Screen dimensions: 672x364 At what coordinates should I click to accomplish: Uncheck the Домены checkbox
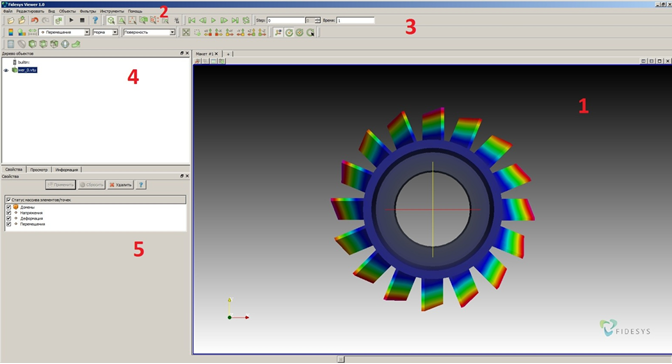point(9,207)
